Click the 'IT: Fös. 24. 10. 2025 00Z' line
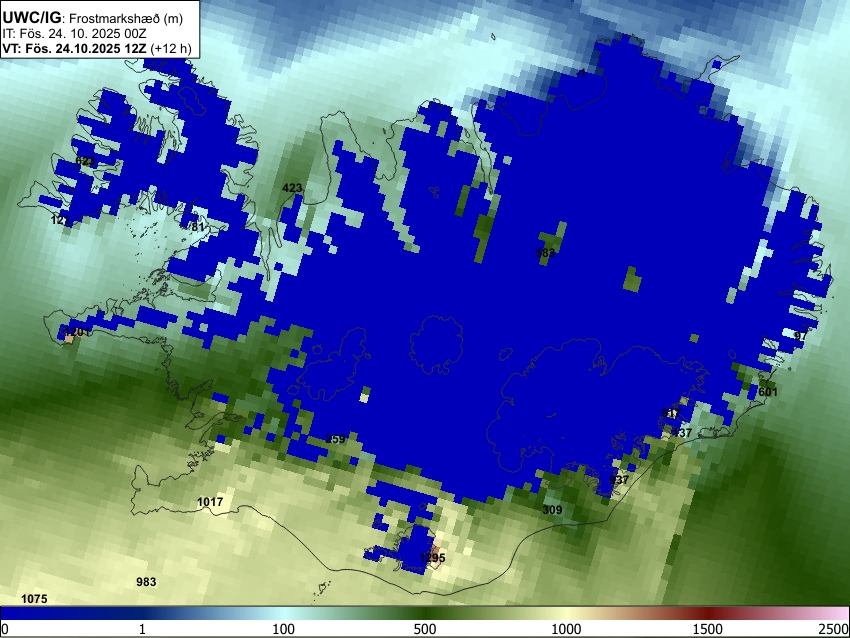This screenshot has height=638, width=850. [x=74, y=34]
